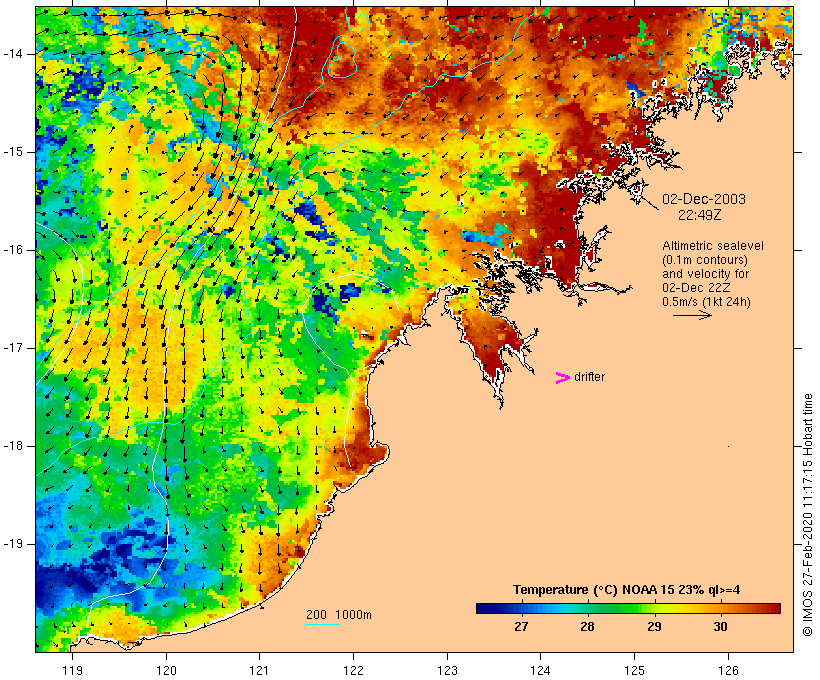Click the '(0.1m contours)' text

(705, 260)
